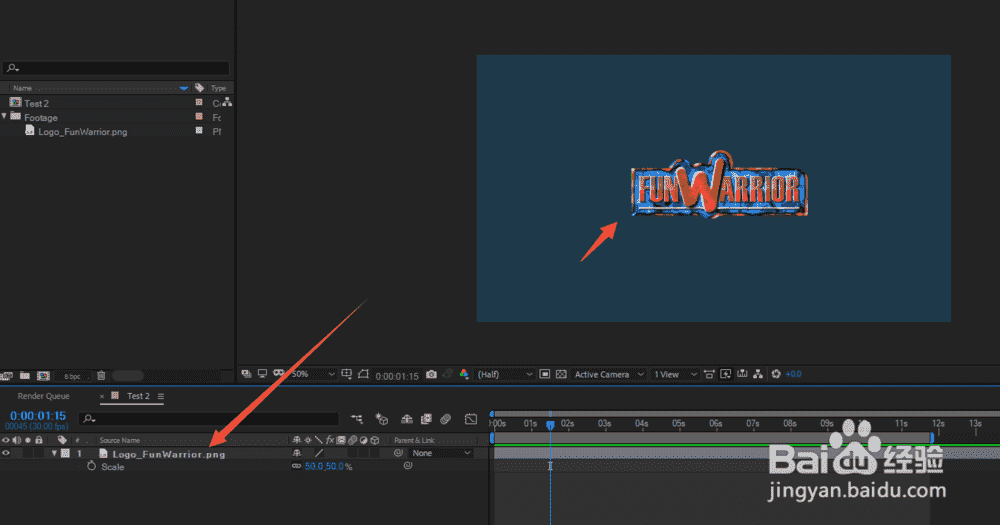Reset exposure with the aperture icon

tap(776, 374)
